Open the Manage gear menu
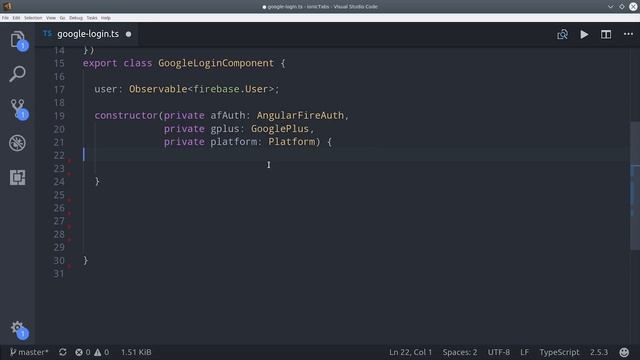 pos(18,328)
